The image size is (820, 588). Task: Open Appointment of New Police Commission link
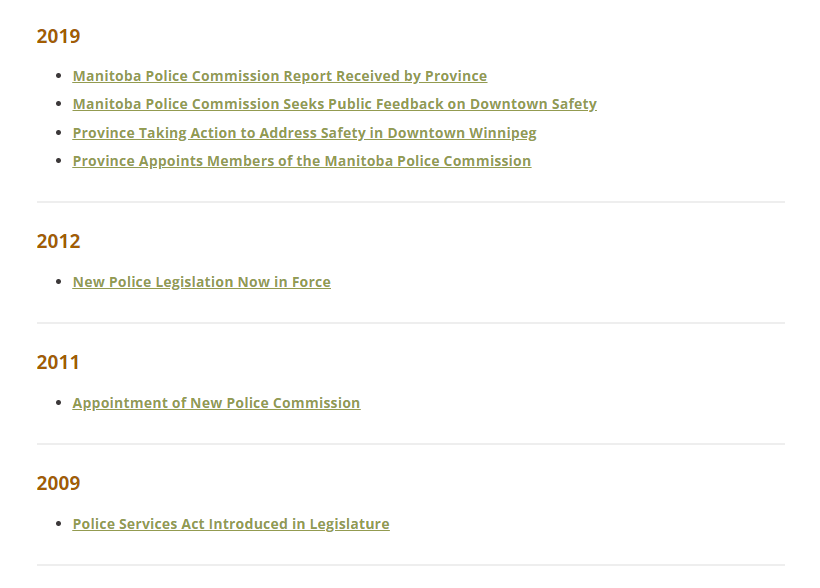(x=217, y=403)
